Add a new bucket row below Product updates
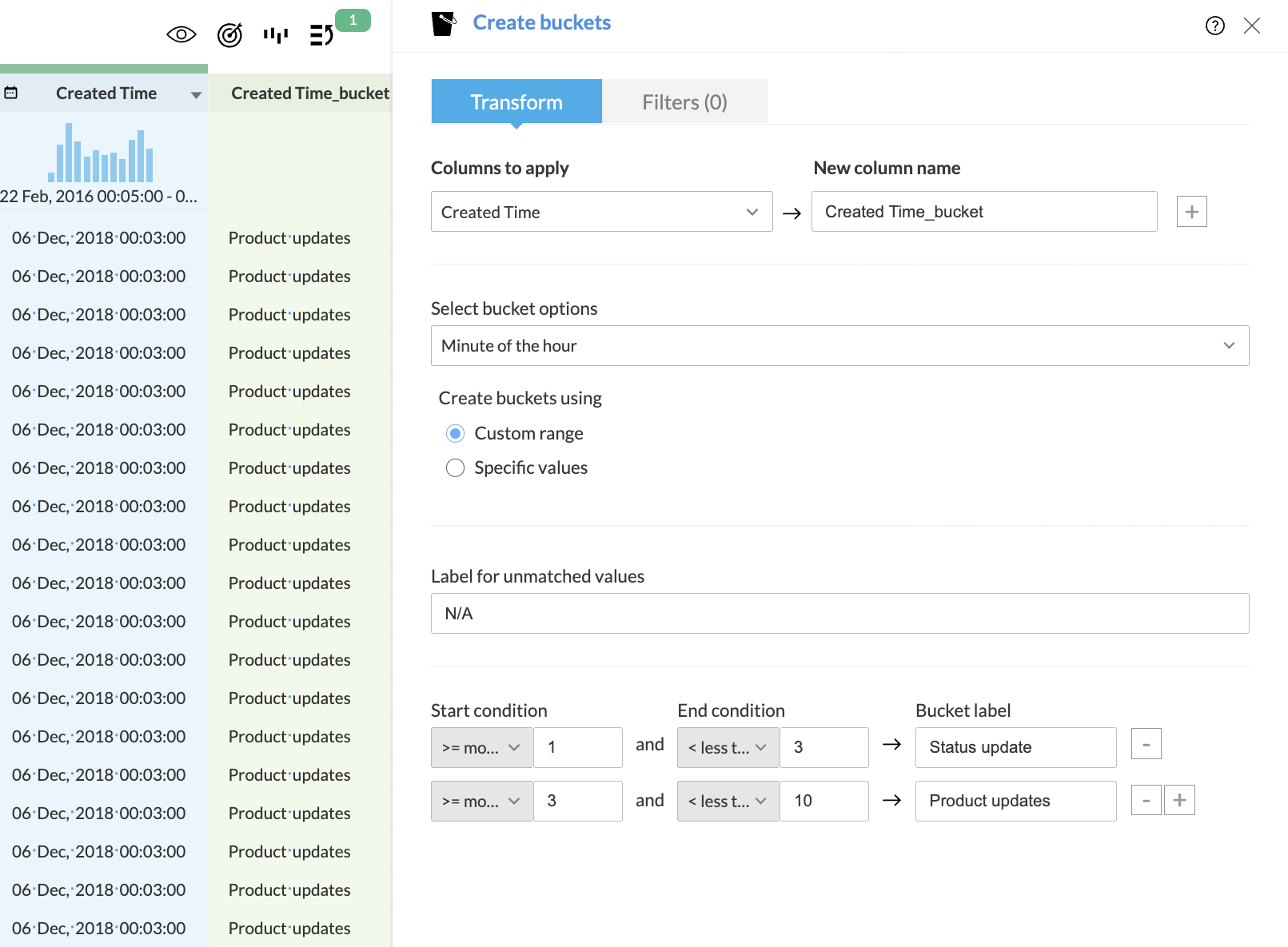This screenshot has height=947, width=1288. click(x=1179, y=800)
